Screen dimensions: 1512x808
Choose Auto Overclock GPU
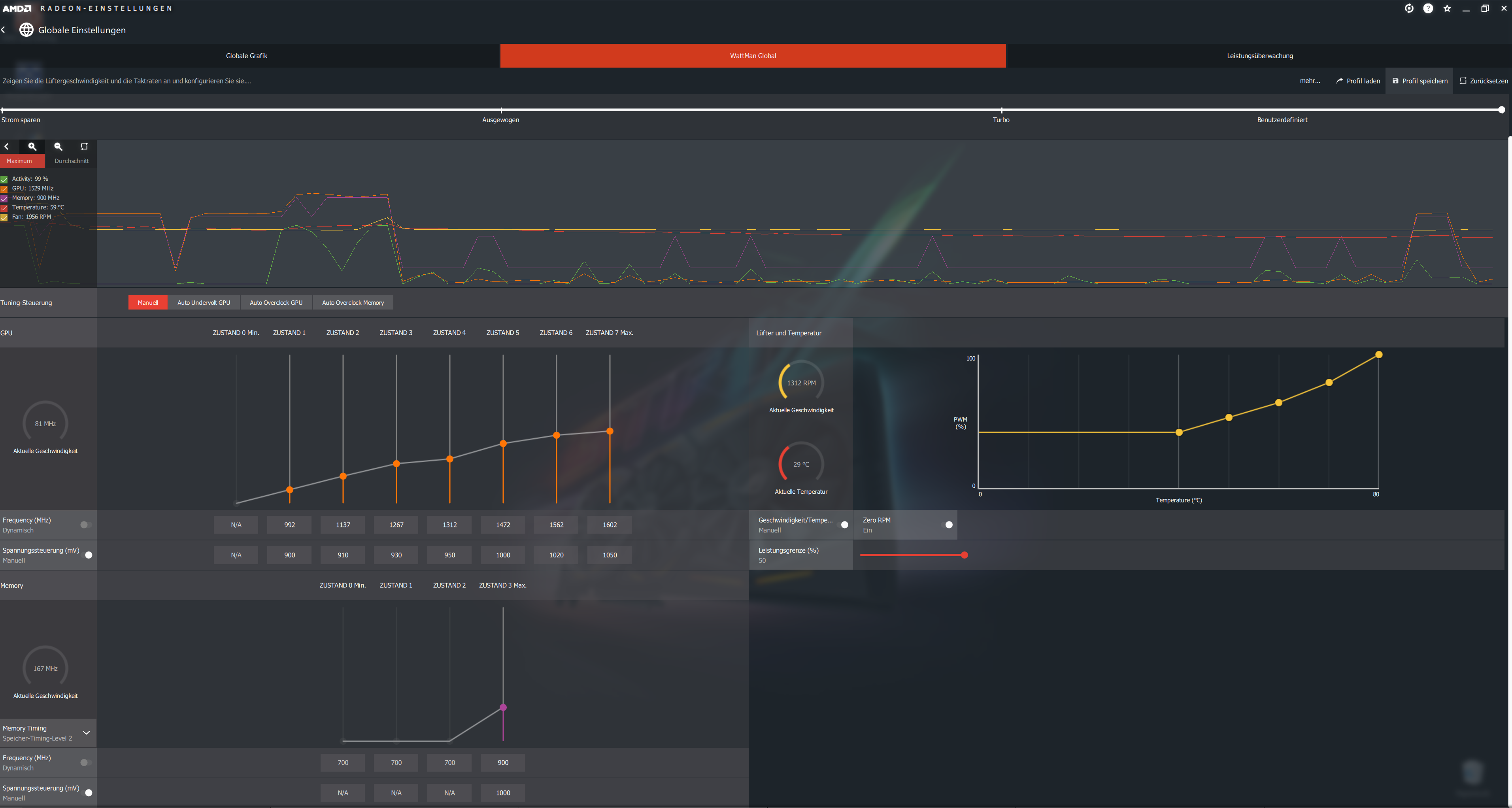[276, 303]
